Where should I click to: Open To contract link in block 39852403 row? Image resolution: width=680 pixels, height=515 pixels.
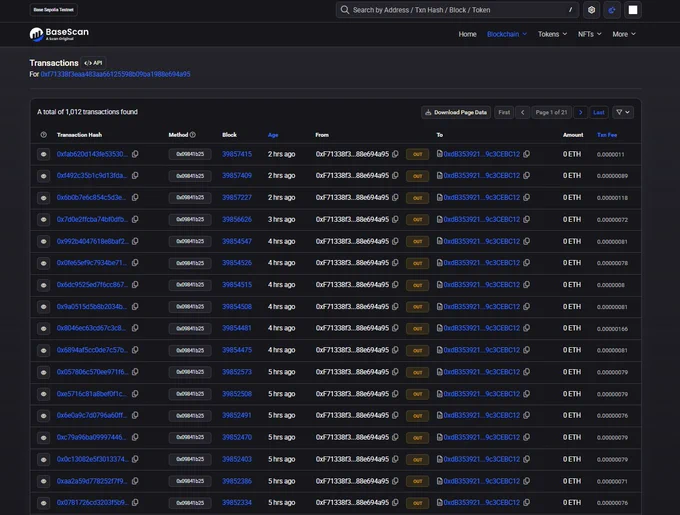tap(481, 459)
